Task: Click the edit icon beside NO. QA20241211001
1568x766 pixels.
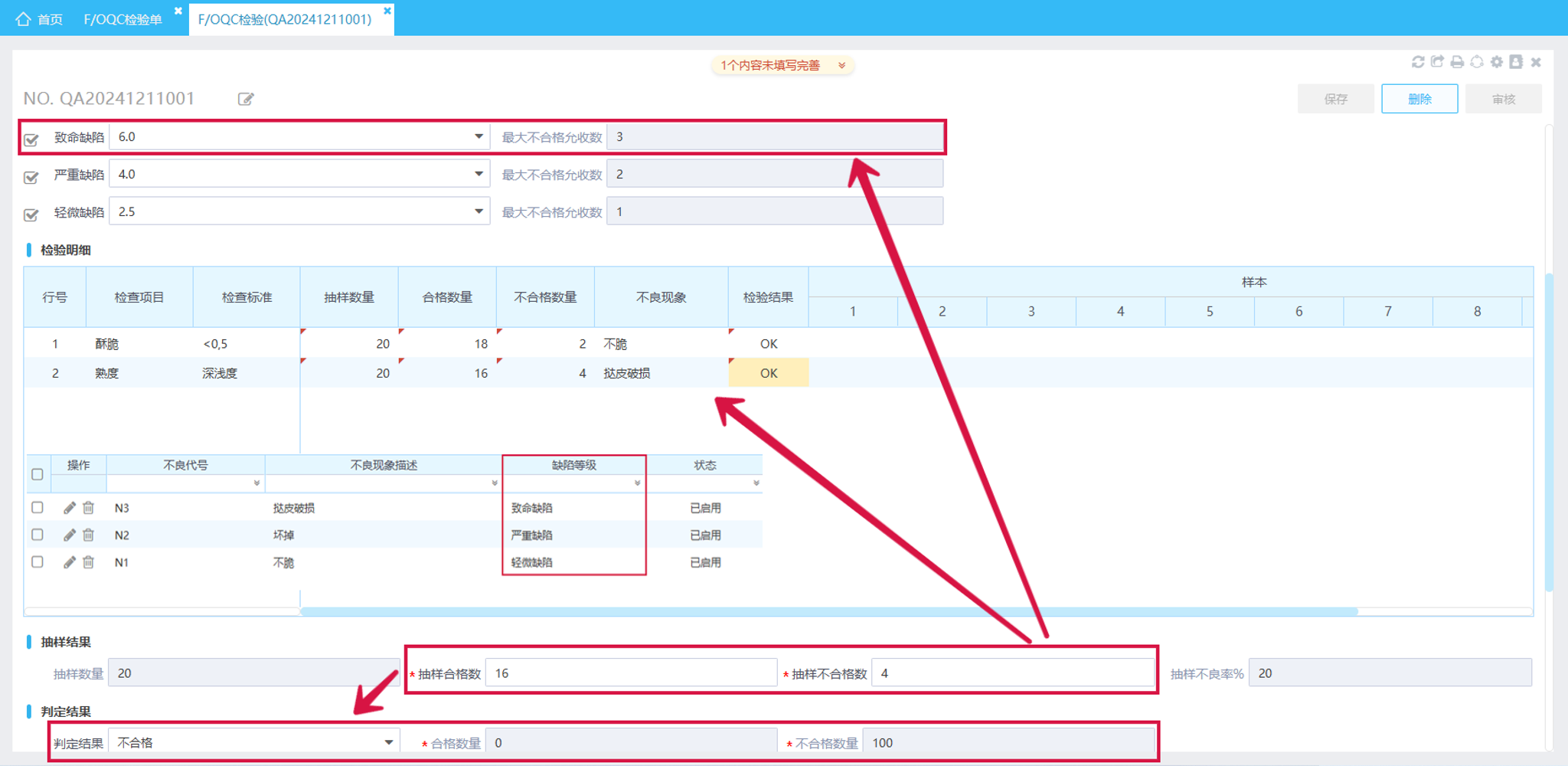Action: tap(246, 99)
